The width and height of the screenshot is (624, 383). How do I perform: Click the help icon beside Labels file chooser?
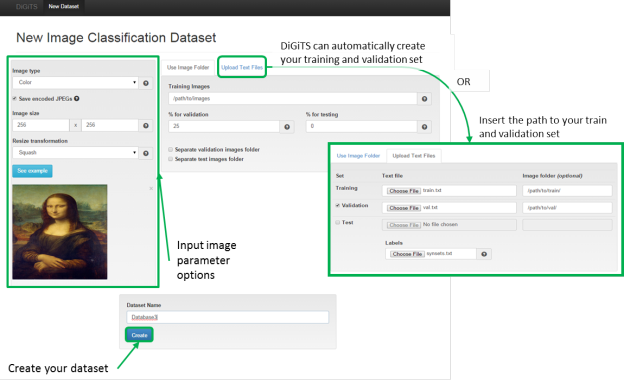point(484,254)
